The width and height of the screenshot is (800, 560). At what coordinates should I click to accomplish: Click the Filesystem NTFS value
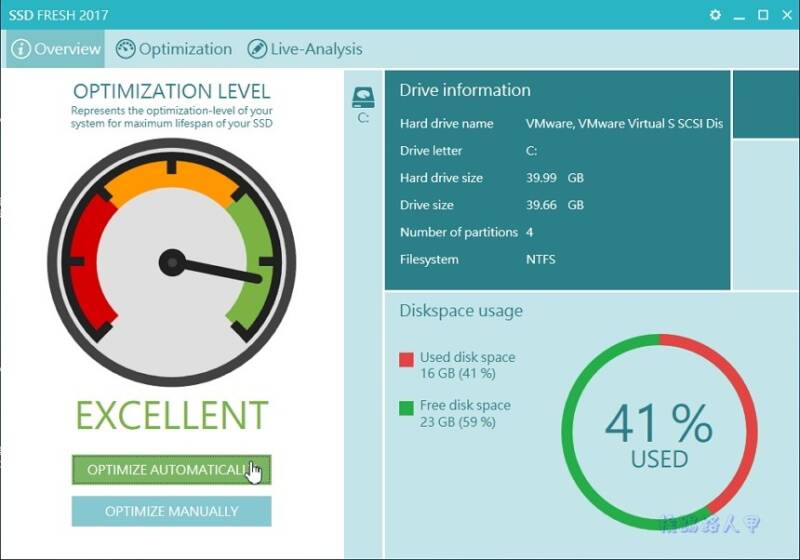(540, 260)
